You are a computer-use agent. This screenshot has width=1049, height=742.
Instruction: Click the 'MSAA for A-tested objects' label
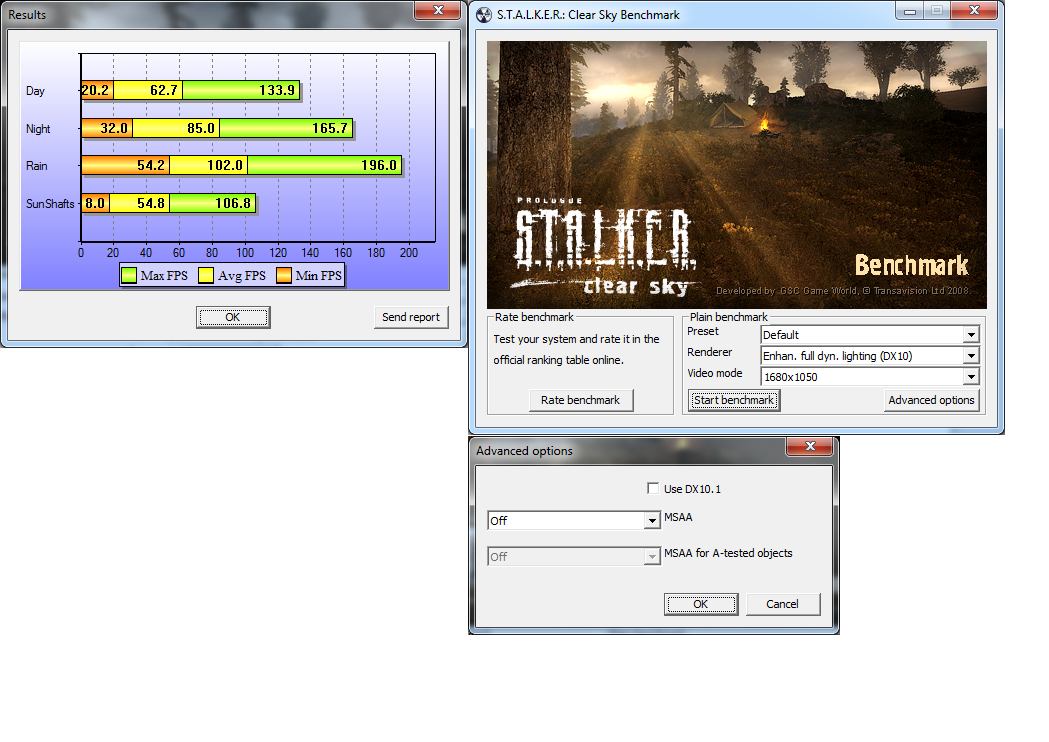(x=728, y=553)
